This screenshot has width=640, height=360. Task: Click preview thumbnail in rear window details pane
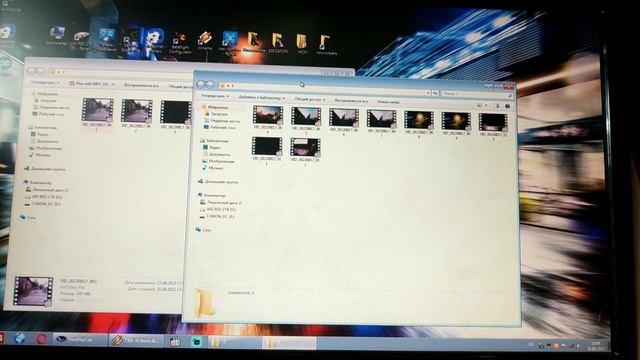[33, 291]
